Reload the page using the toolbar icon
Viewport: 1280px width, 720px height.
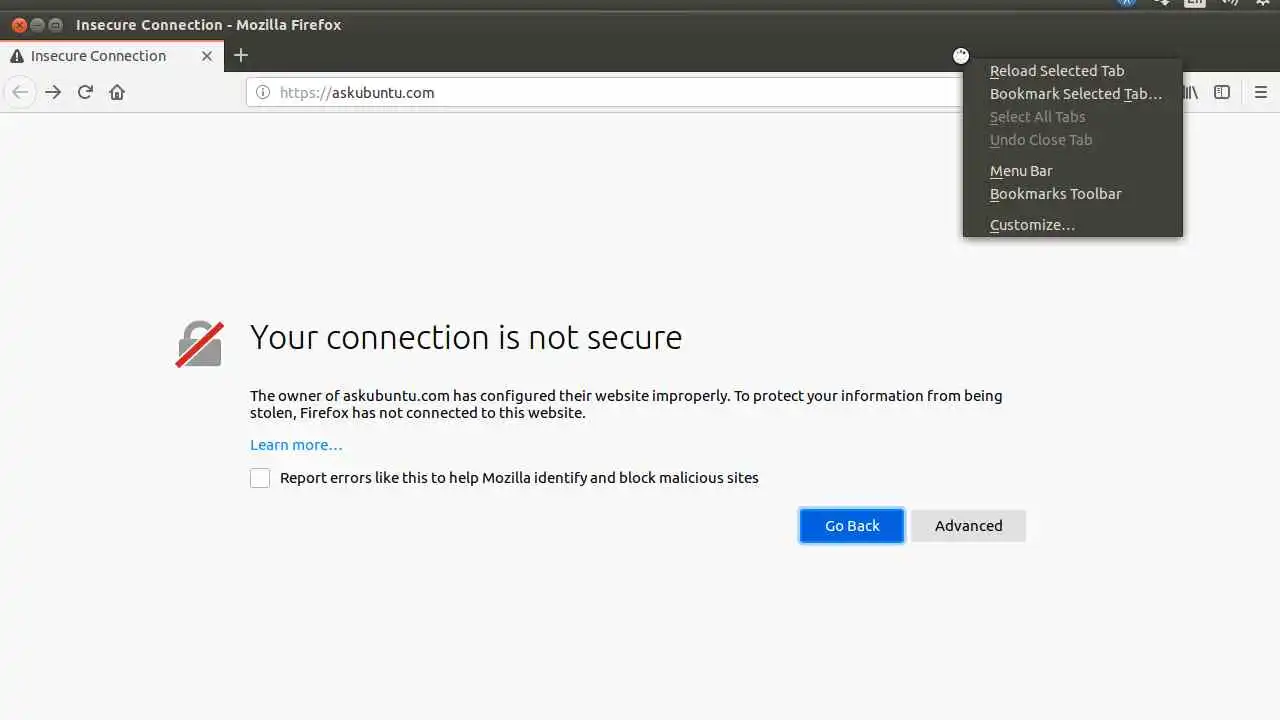click(x=85, y=92)
